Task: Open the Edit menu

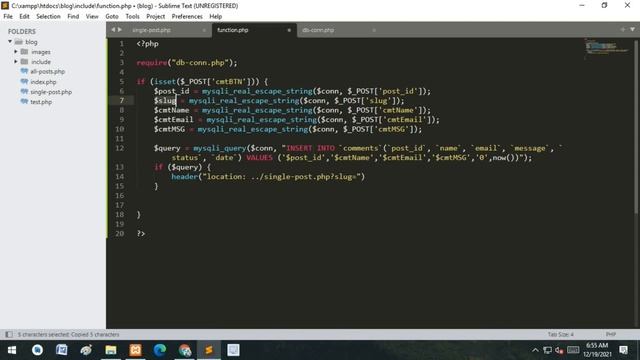Action: [24, 16]
